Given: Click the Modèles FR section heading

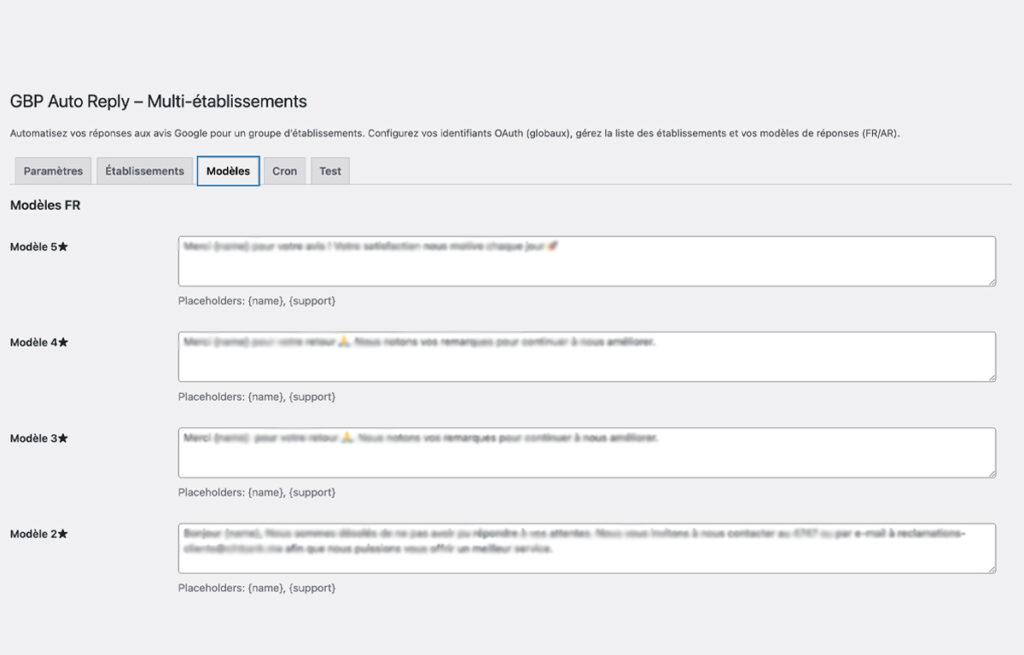Looking at the screenshot, I should [45, 206].
